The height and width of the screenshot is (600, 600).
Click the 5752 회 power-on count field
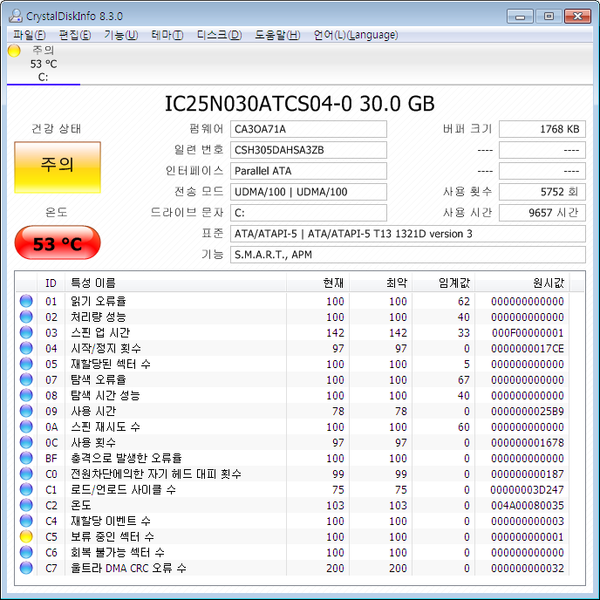pos(542,192)
